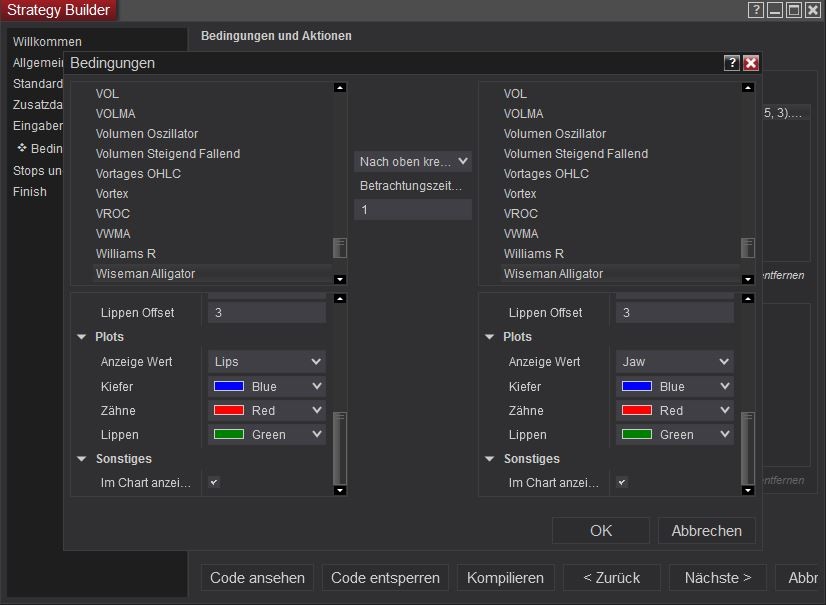Select VOLMA in left list
The height and width of the screenshot is (605, 826).
[115, 114]
